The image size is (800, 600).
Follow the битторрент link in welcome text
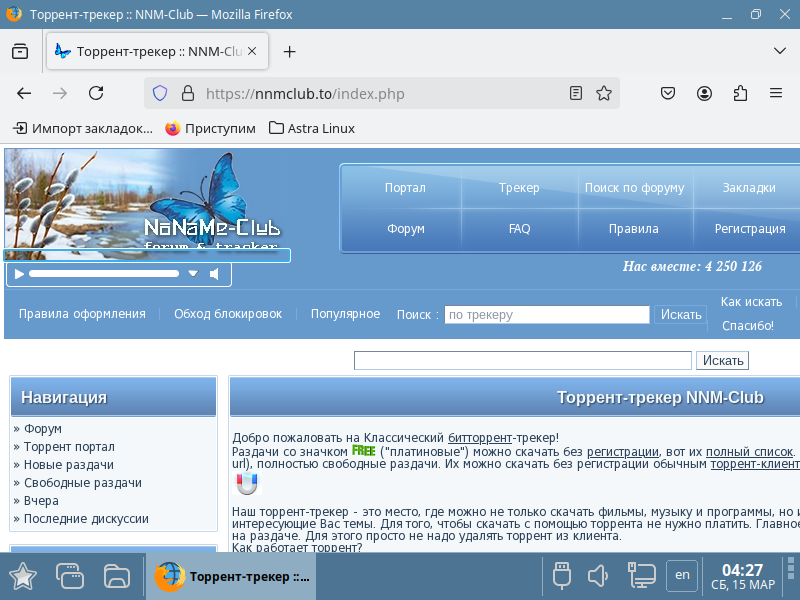[480, 438]
